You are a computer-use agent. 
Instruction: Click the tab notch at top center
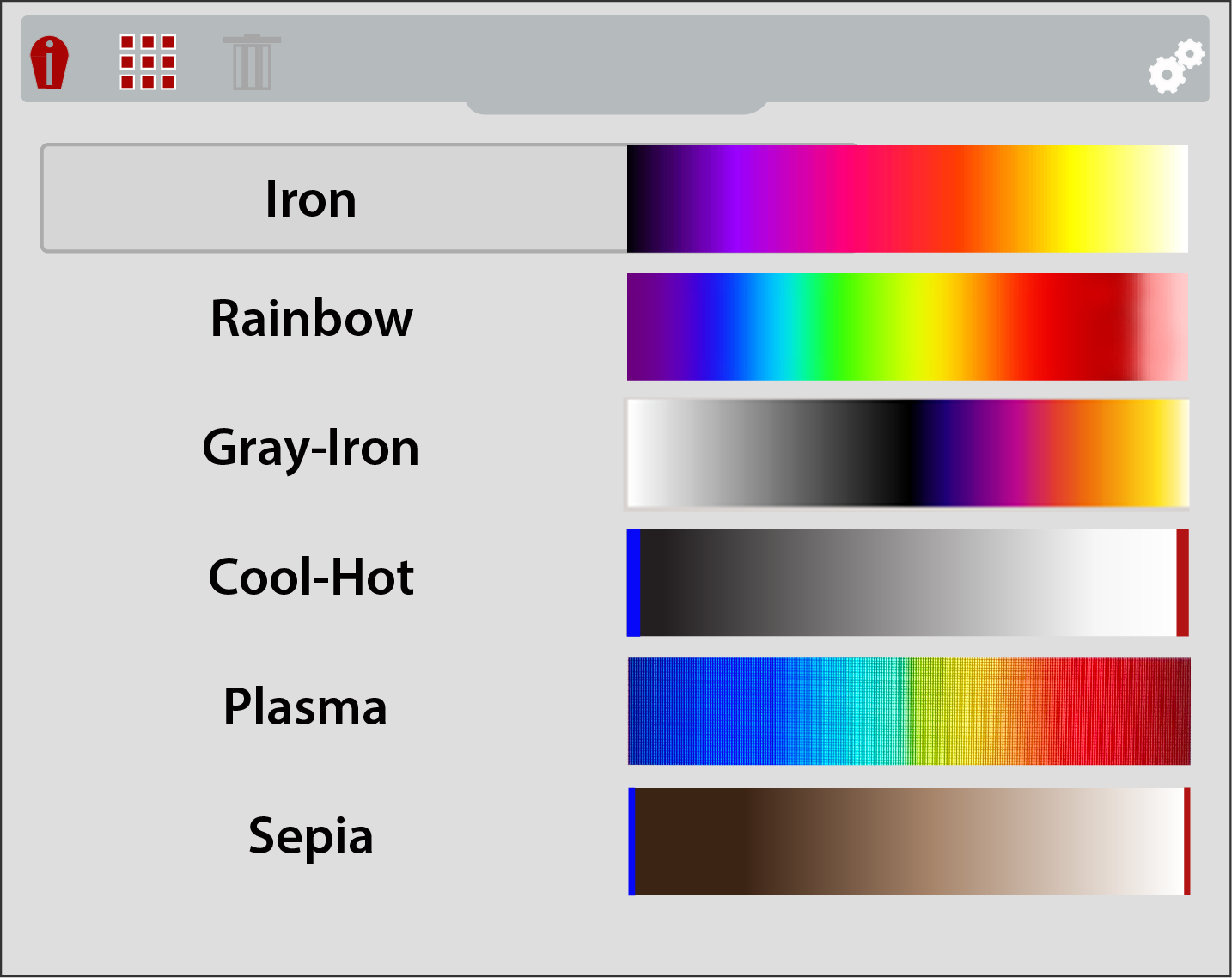click(x=616, y=105)
